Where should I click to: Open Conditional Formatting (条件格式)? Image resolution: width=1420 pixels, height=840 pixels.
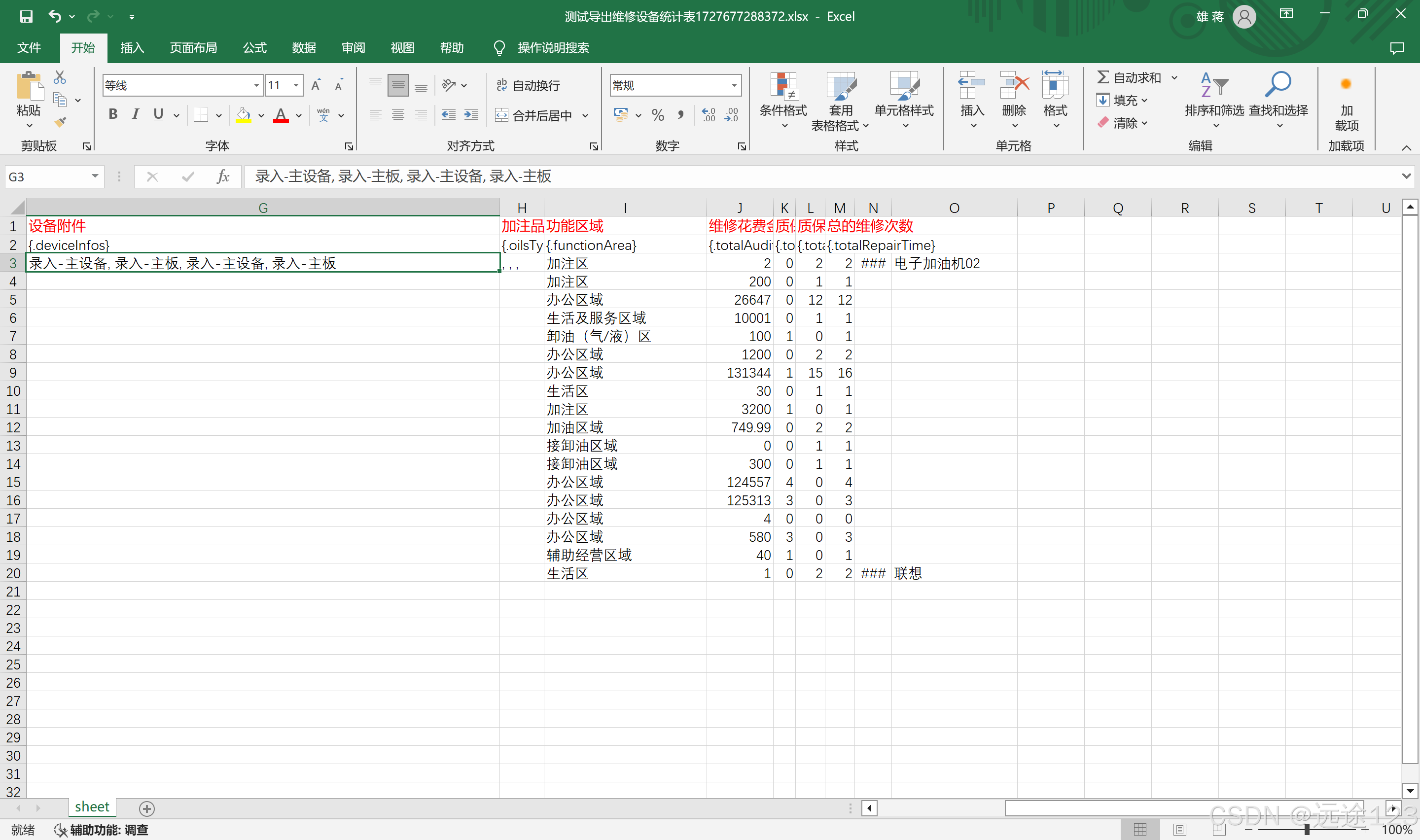(783, 100)
